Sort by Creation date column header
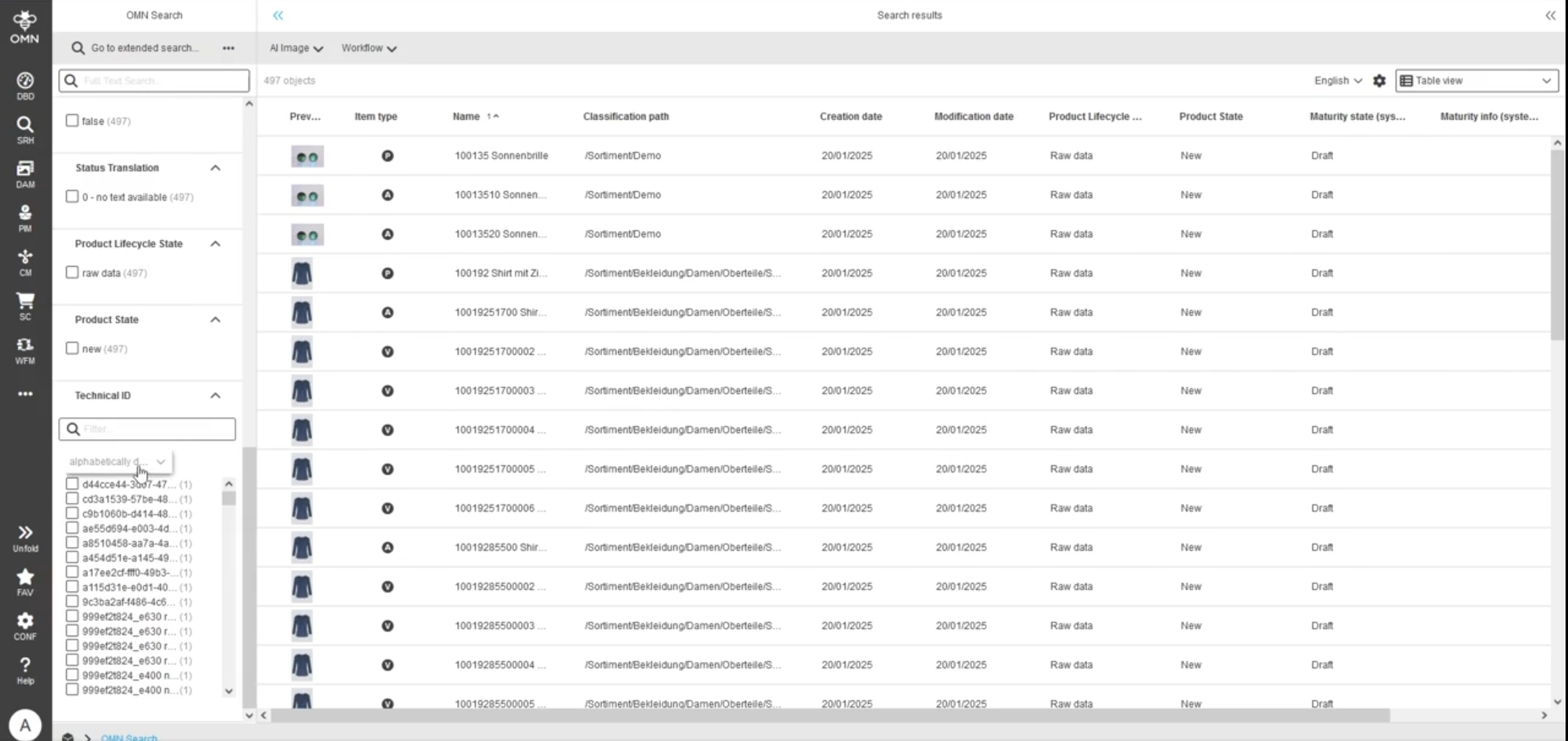Viewport: 1568px width, 741px height. click(x=851, y=117)
